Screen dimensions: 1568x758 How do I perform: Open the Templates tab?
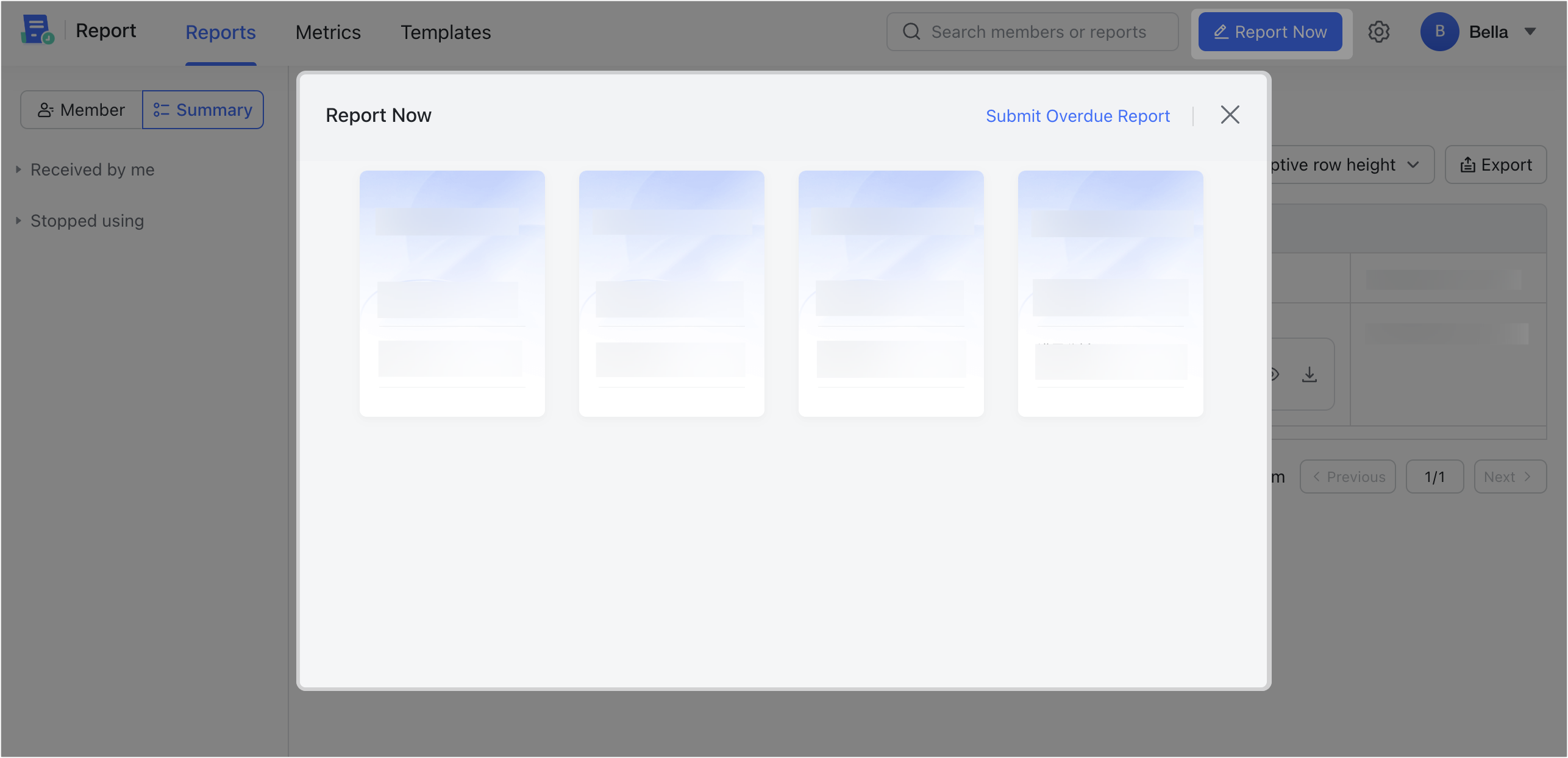446,32
